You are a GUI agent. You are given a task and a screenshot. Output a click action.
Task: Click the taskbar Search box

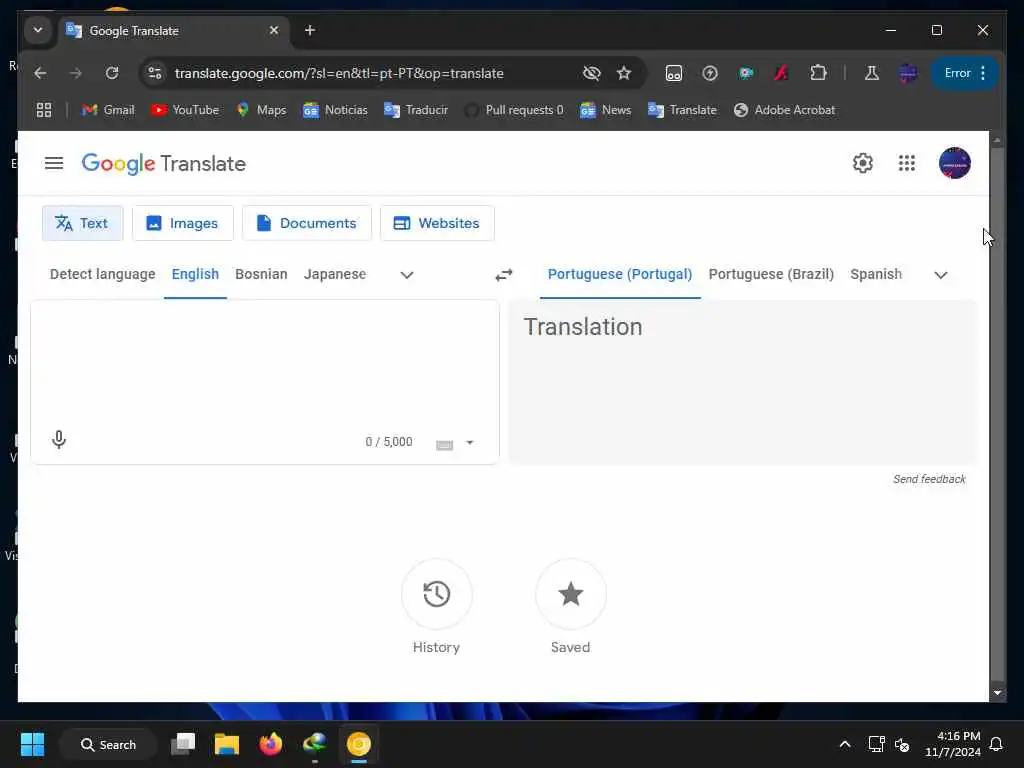[108, 744]
